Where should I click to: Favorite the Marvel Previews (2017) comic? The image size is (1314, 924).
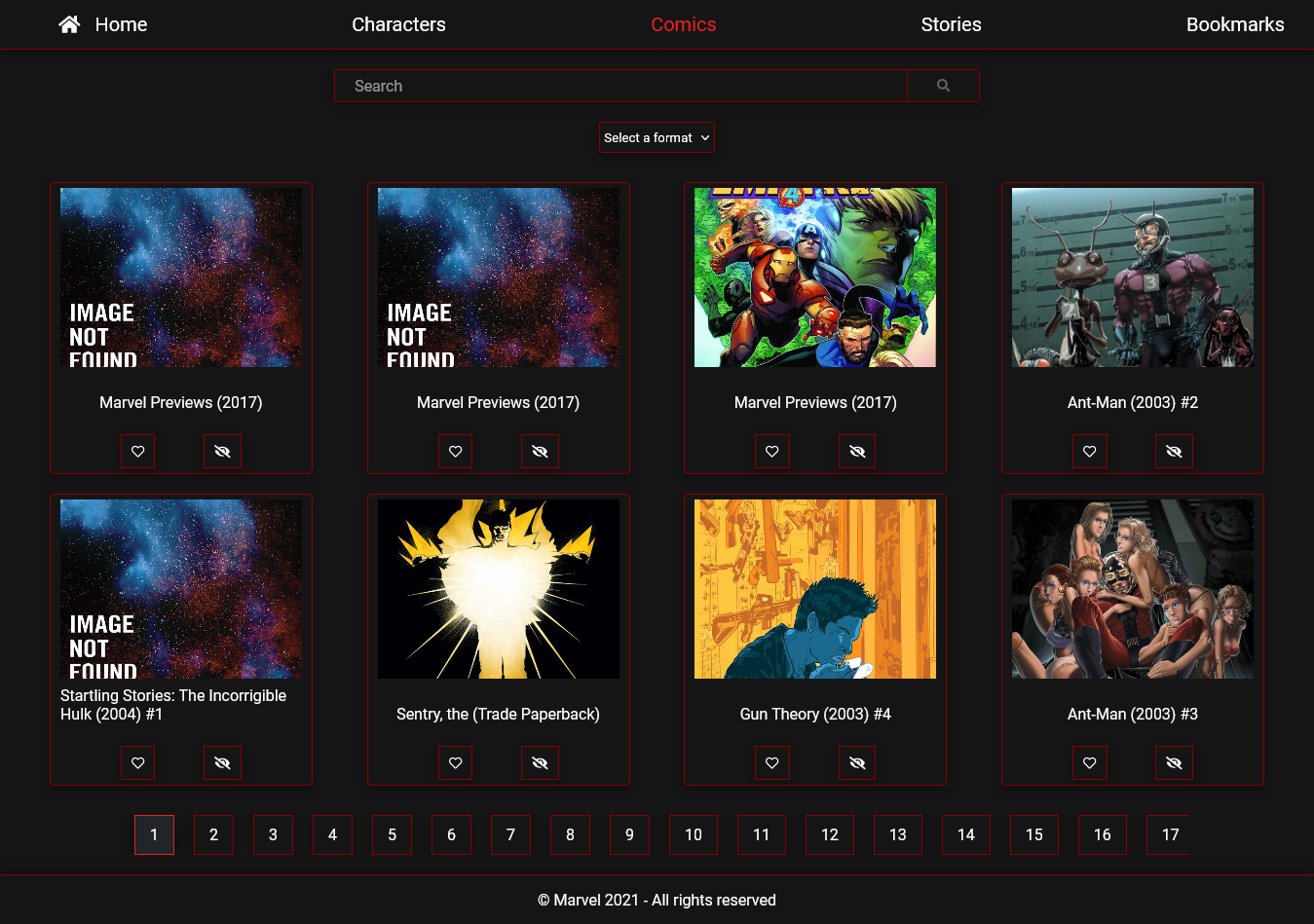point(137,451)
